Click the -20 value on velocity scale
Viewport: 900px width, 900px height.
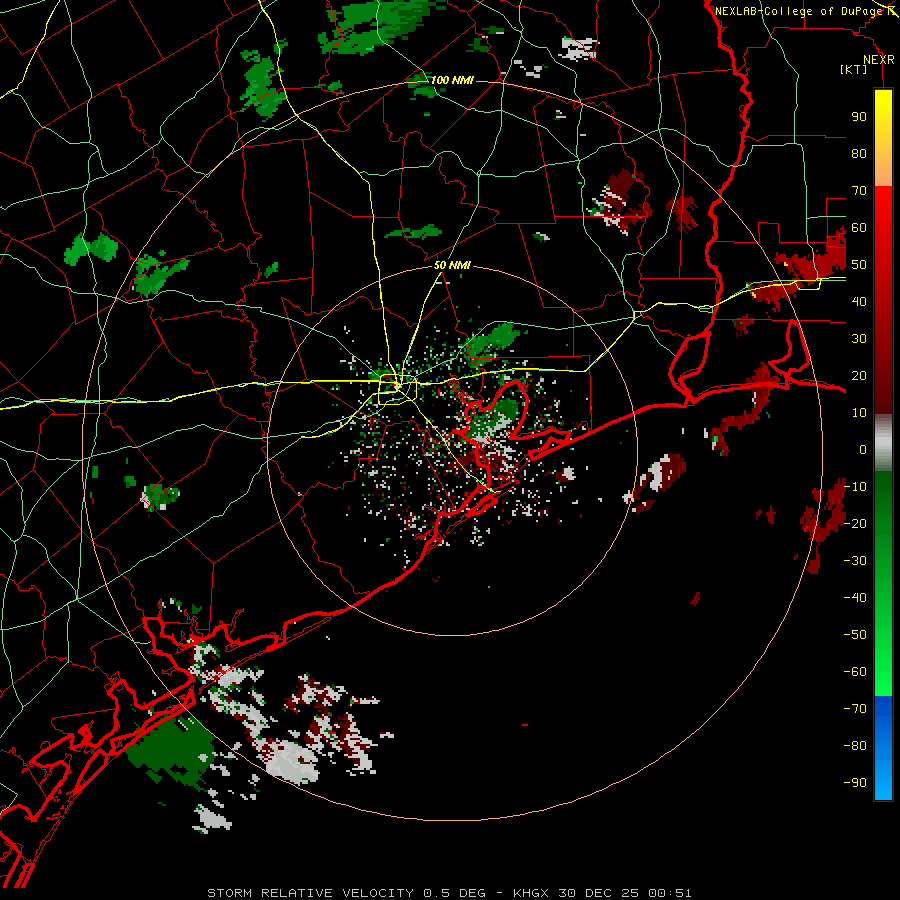pyautogui.click(x=855, y=523)
